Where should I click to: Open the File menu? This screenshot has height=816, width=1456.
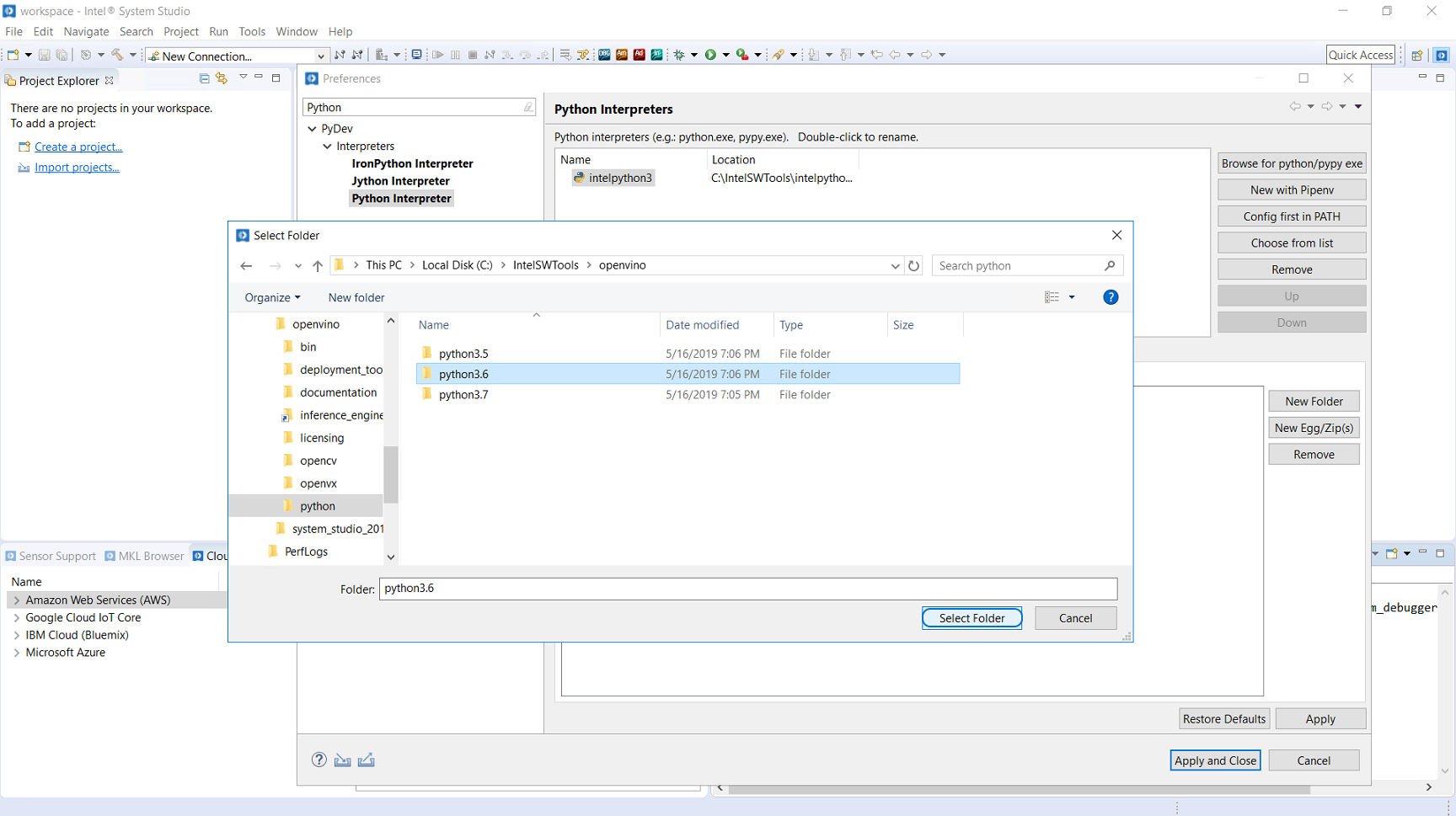point(13,31)
